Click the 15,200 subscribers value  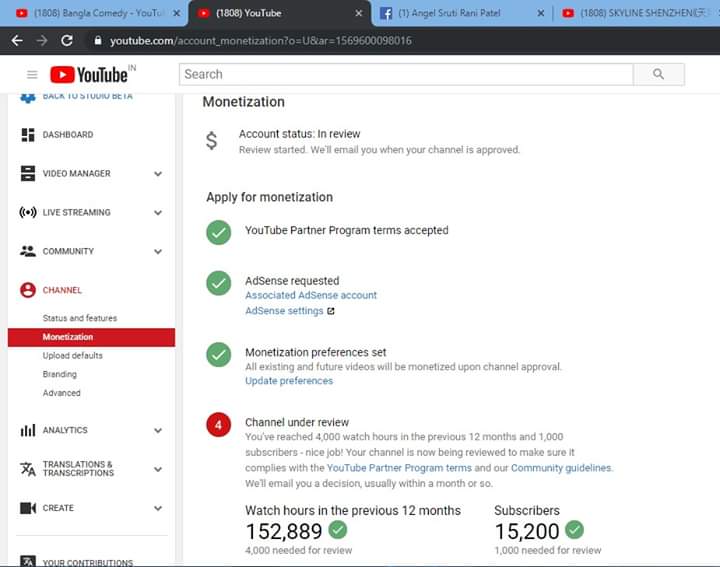coord(527,531)
